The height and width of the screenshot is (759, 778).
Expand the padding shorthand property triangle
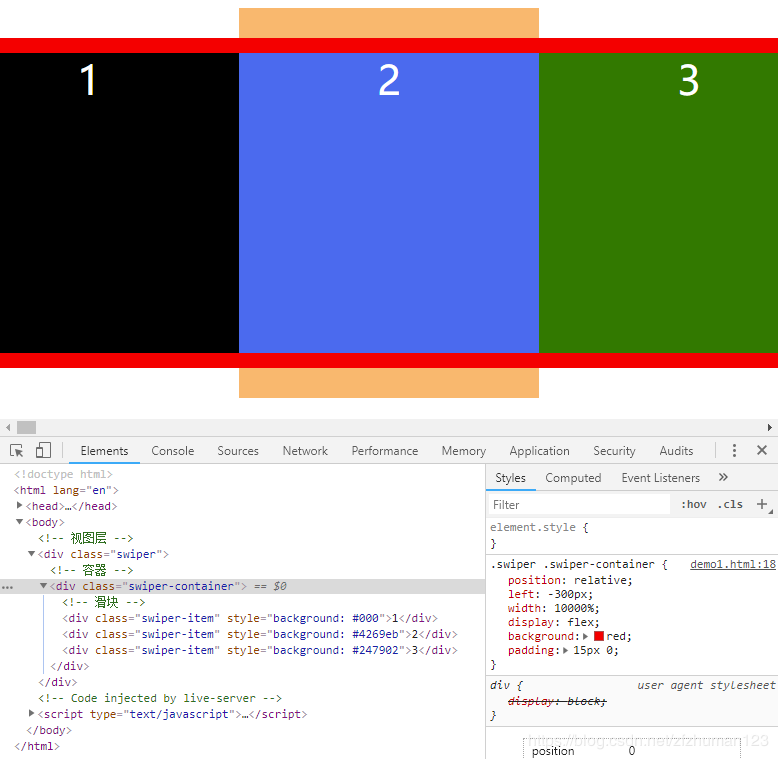click(565, 650)
